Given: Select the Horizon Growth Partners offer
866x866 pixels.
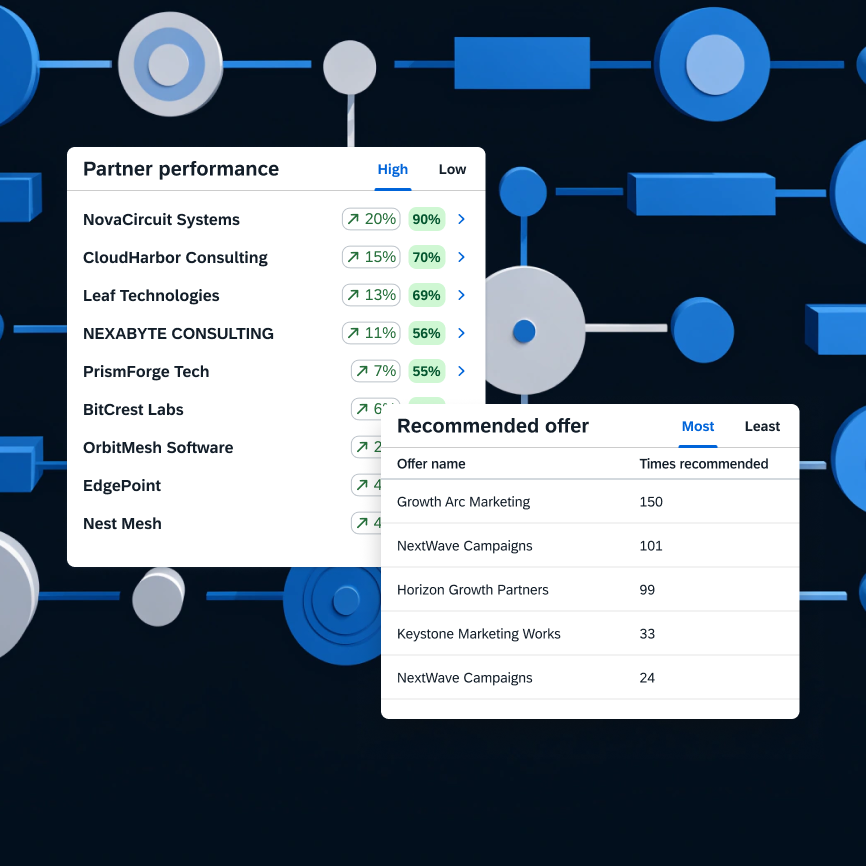Looking at the screenshot, I should coord(472,590).
